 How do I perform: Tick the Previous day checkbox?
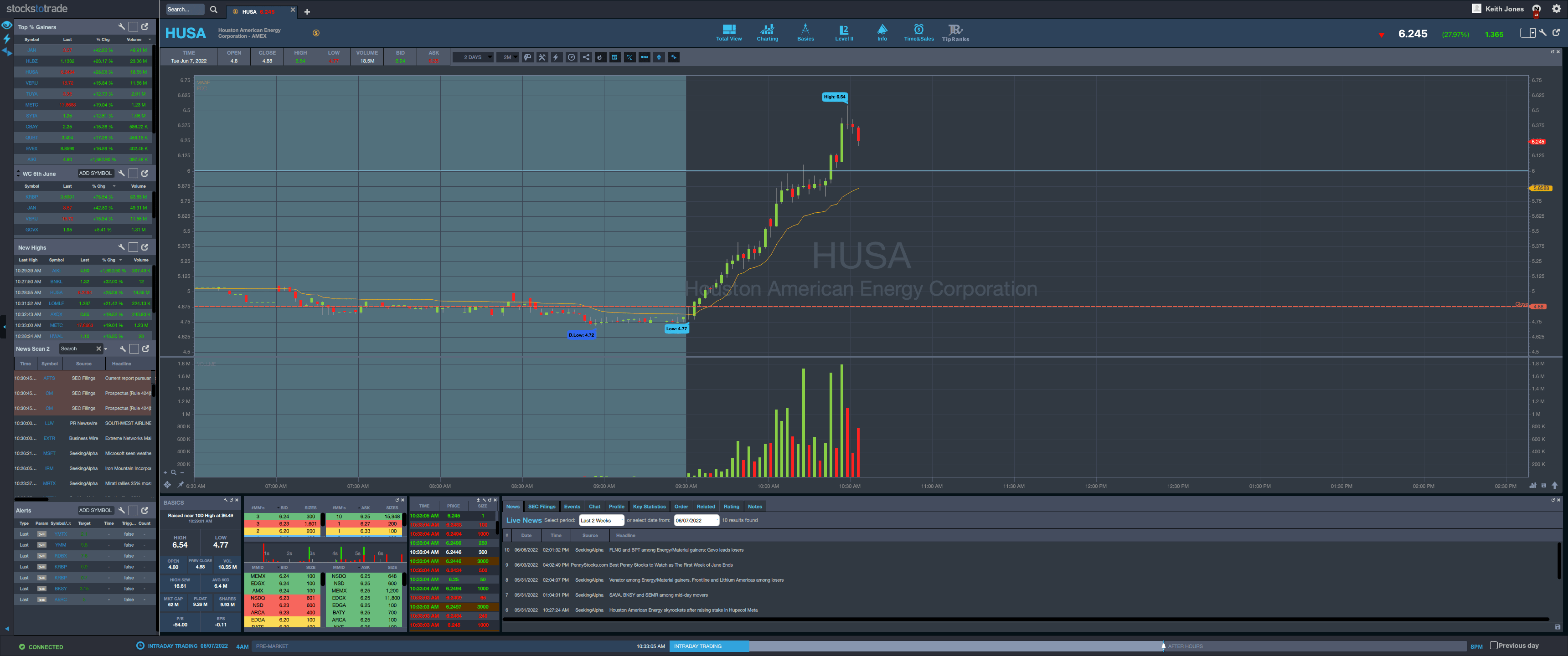(1494, 645)
